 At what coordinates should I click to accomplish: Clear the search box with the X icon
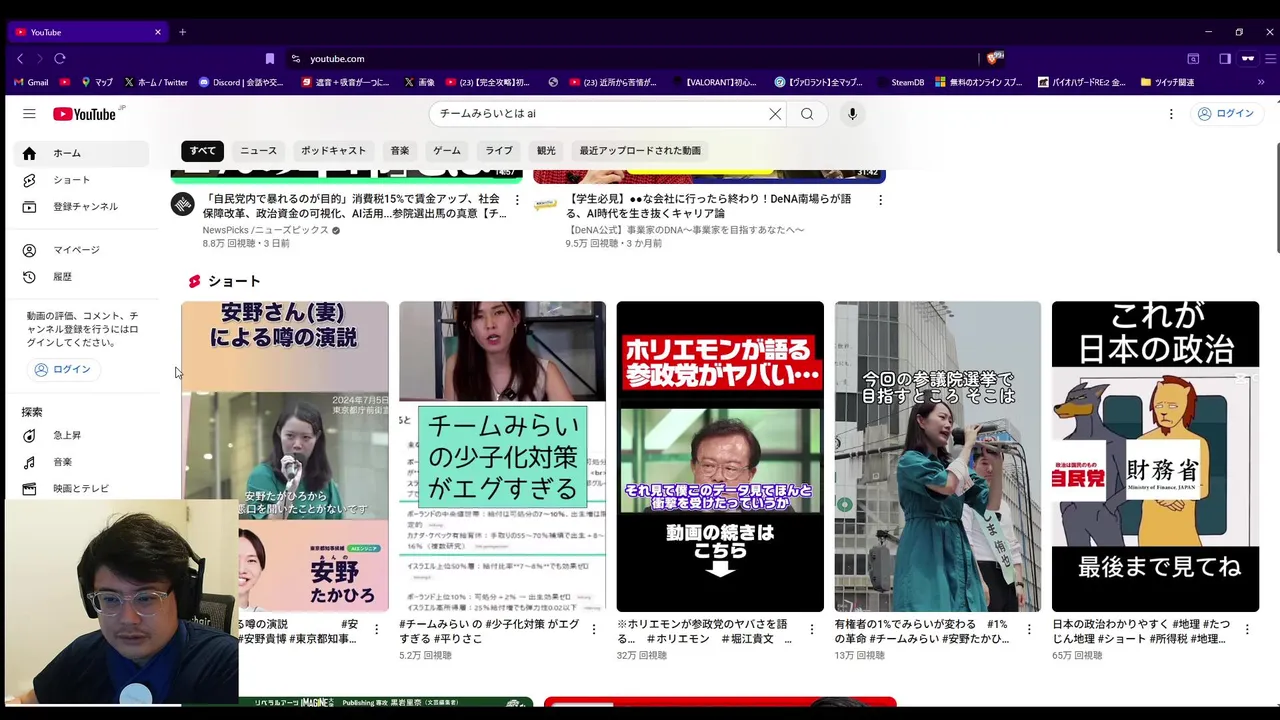pyautogui.click(x=775, y=114)
